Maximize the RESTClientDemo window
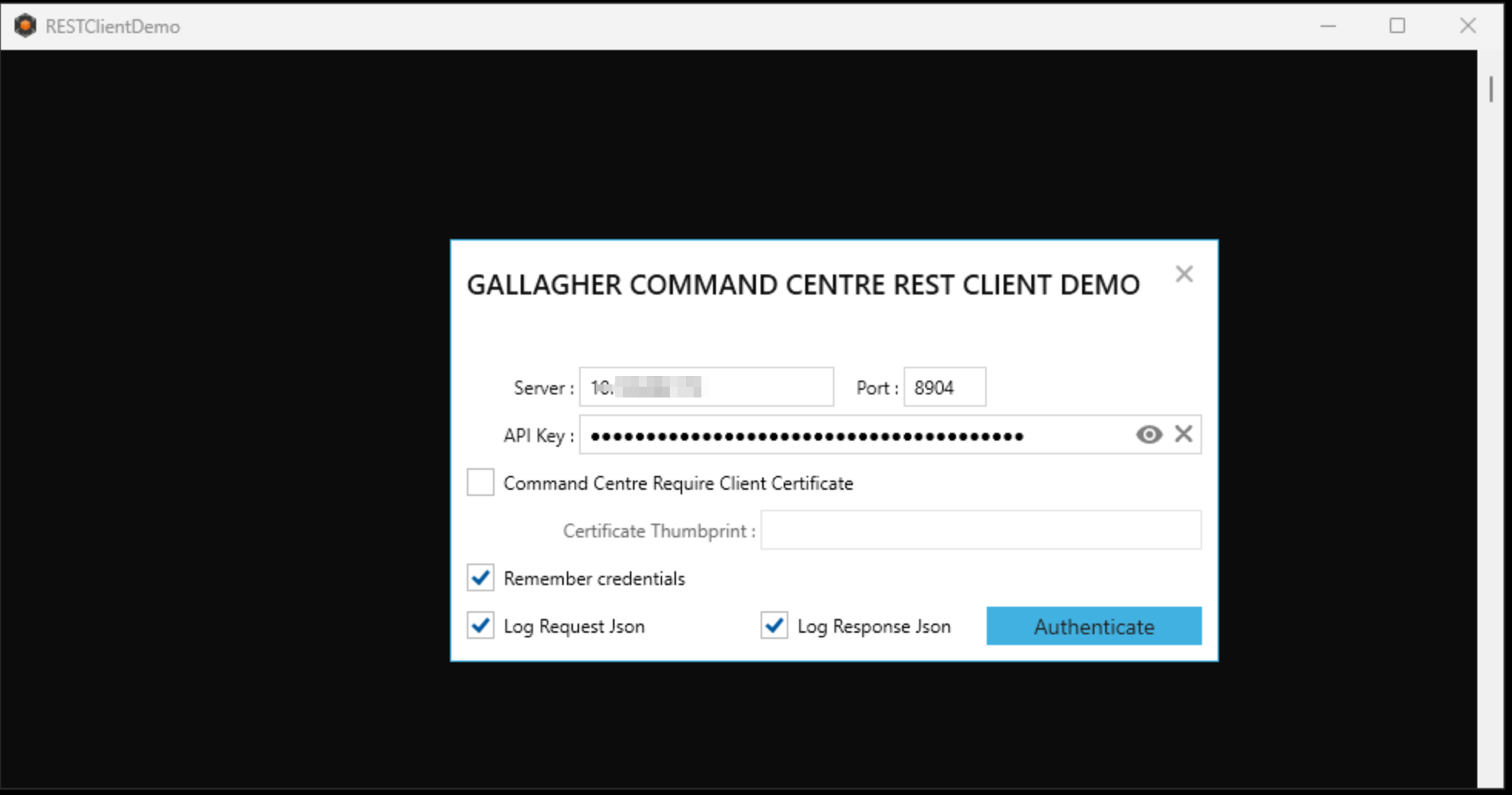This screenshot has width=1512, height=795. [x=1397, y=25]
